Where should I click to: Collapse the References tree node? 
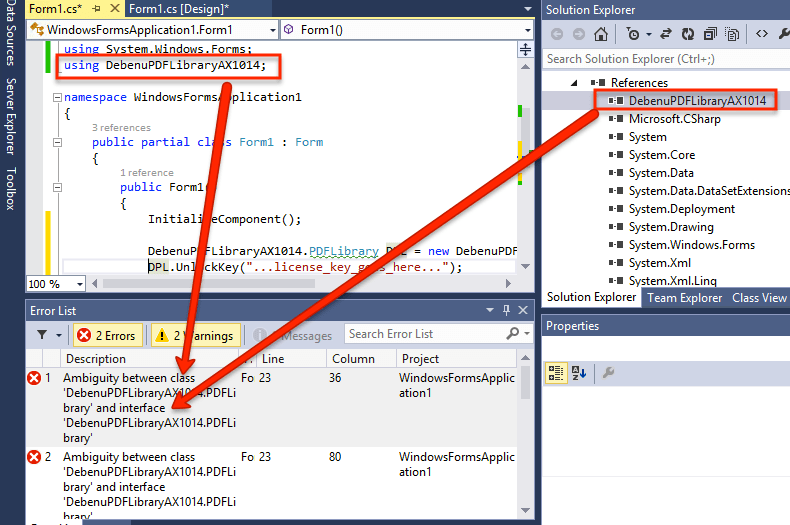pyautogui.click(x=574, y=83)
